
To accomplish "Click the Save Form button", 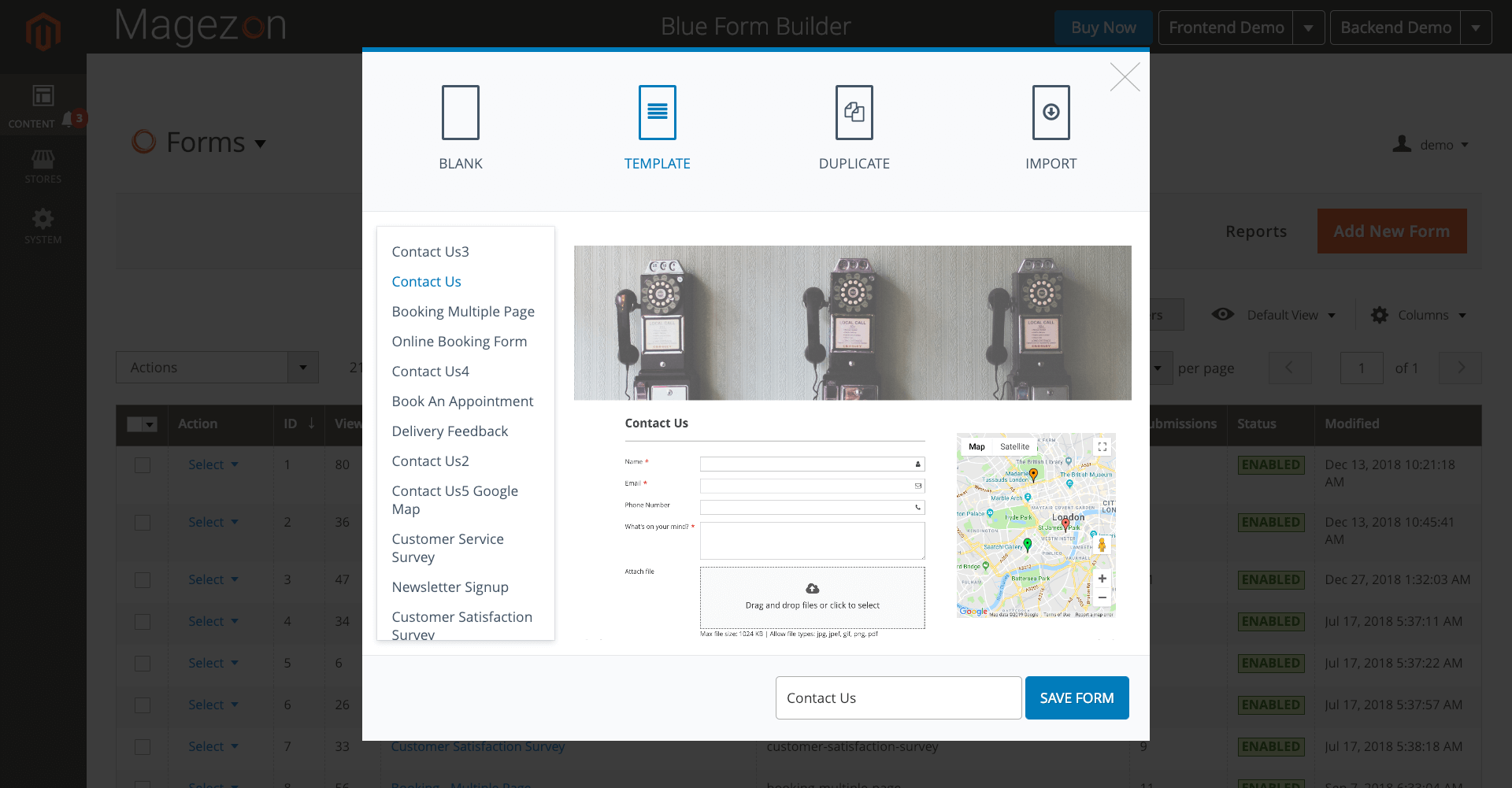I will [x=1077, y=697].
